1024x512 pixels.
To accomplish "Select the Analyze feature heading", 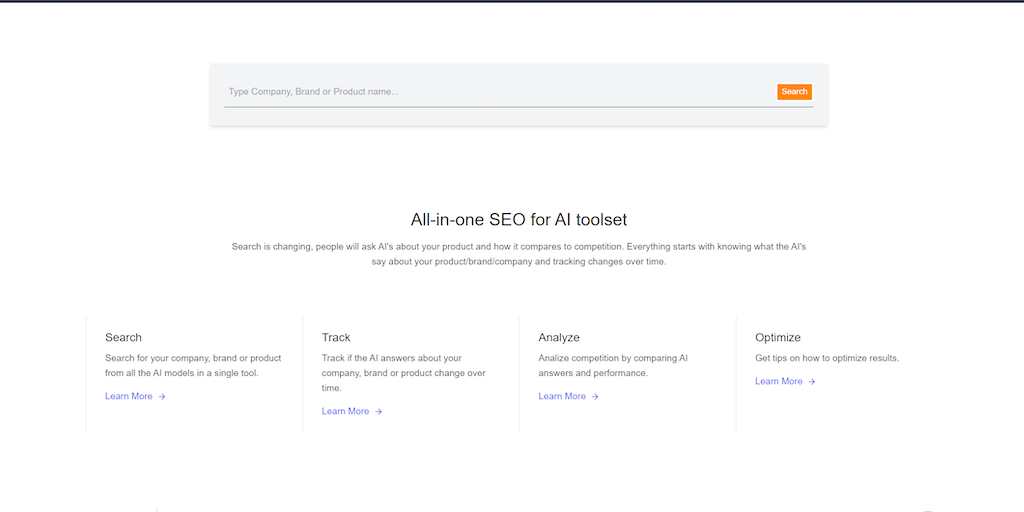I will pyautogui.click(x=559, y=338).
